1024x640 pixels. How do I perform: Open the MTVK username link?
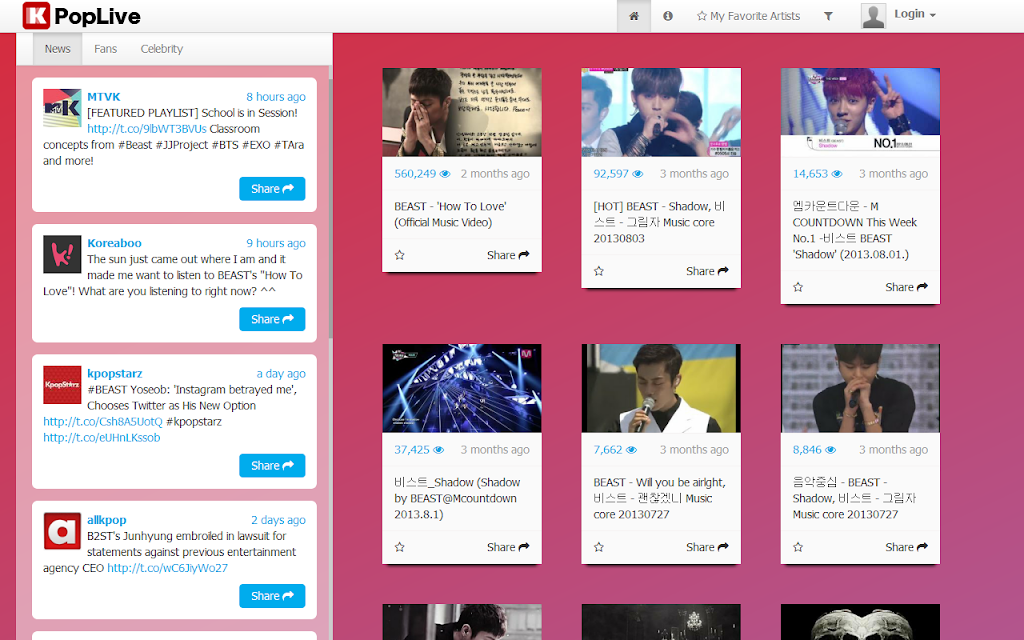coord(104,97)
